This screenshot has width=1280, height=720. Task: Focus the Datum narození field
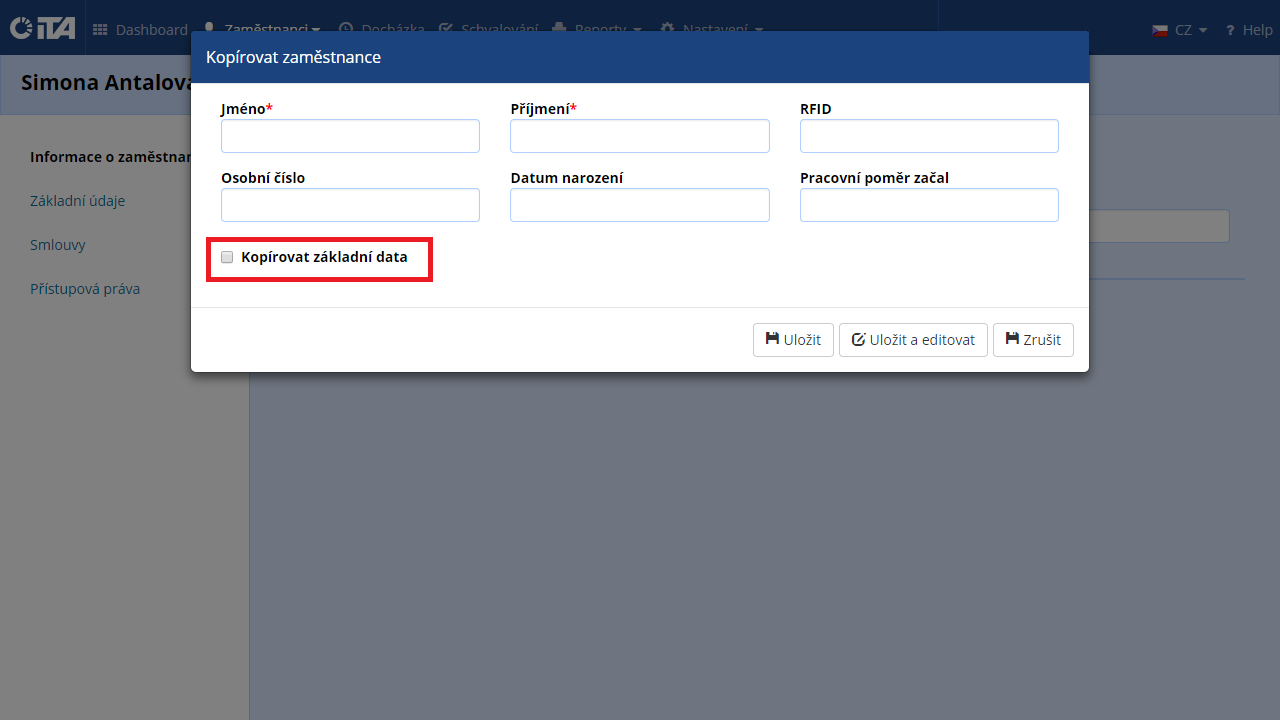[639, 205]
